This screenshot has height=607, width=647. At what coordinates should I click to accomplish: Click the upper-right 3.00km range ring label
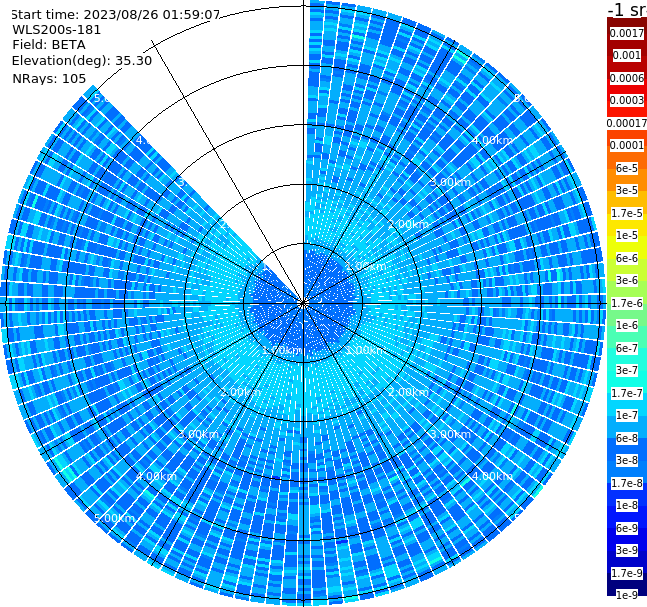[x=450, y=182]
